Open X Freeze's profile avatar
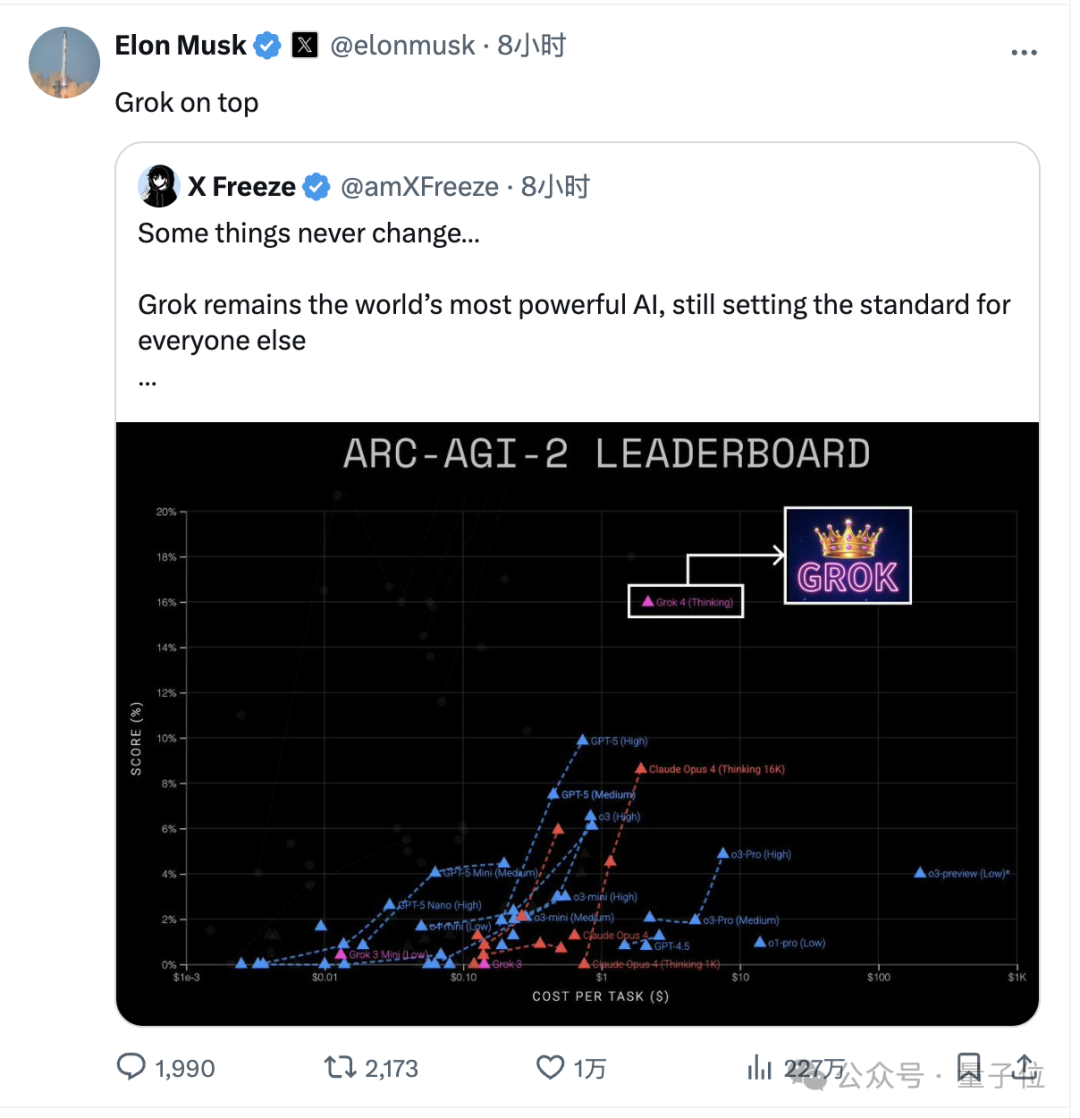The image size is (1080, 1118). [159, 186]
